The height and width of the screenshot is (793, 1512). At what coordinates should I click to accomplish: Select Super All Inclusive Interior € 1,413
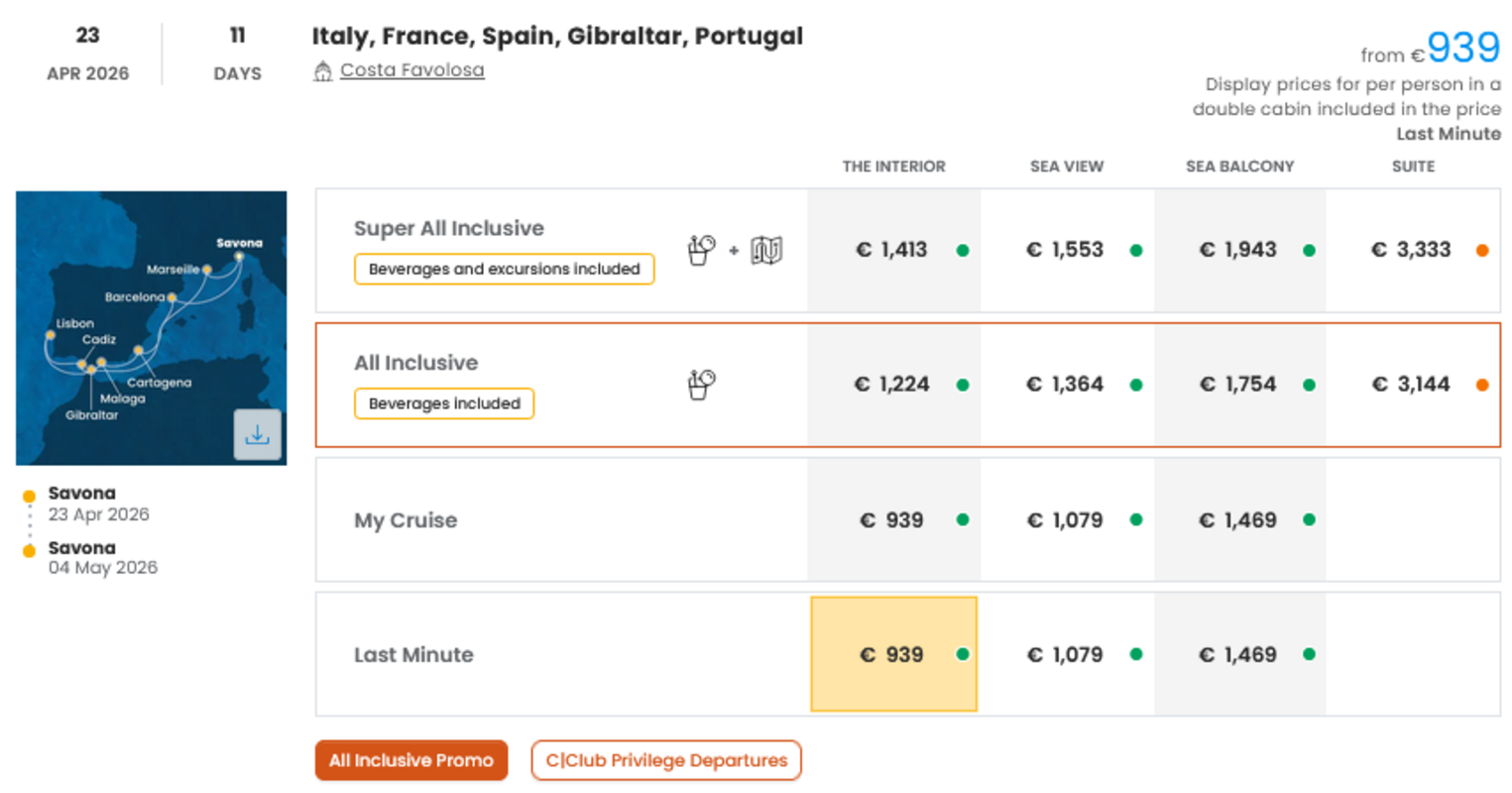point(891,250)
